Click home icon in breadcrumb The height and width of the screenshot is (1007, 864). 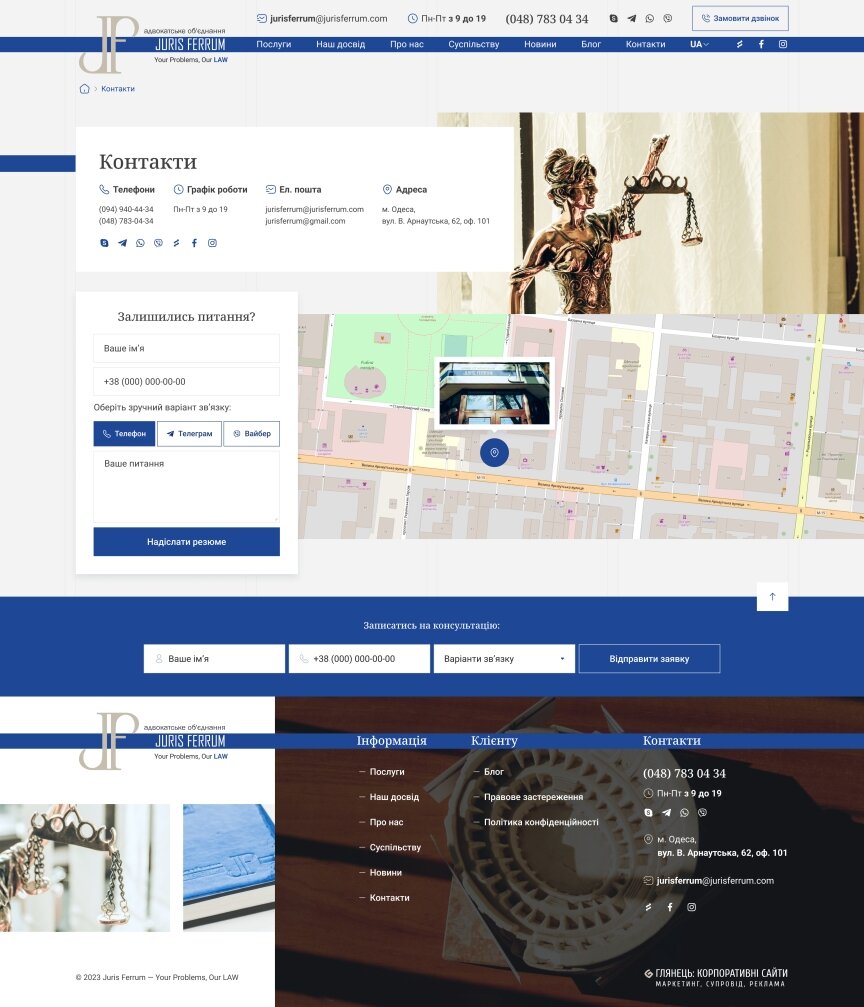click(x=84, y=89)
